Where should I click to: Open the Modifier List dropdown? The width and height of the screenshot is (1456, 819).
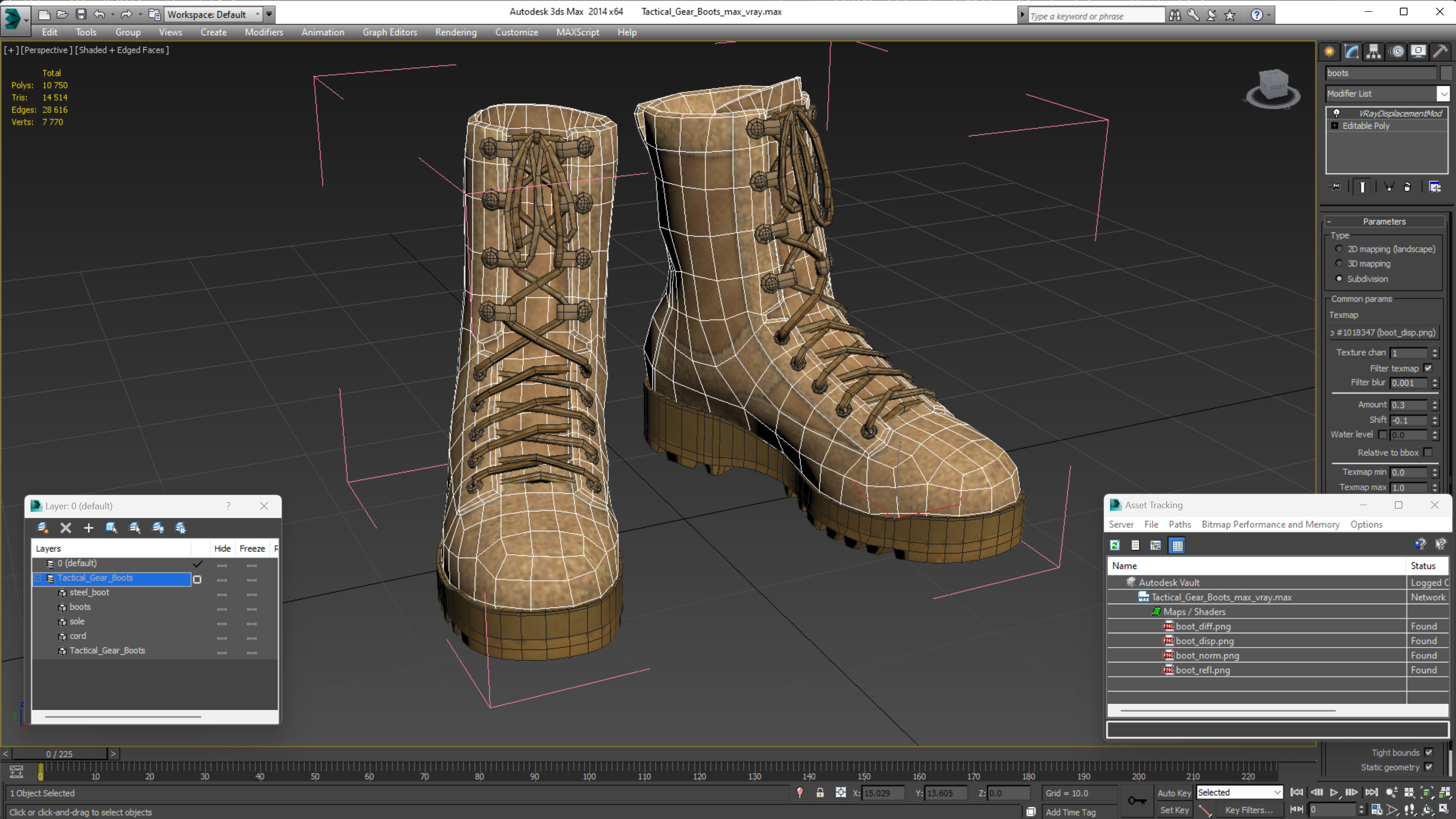[x=1443, y=94]
